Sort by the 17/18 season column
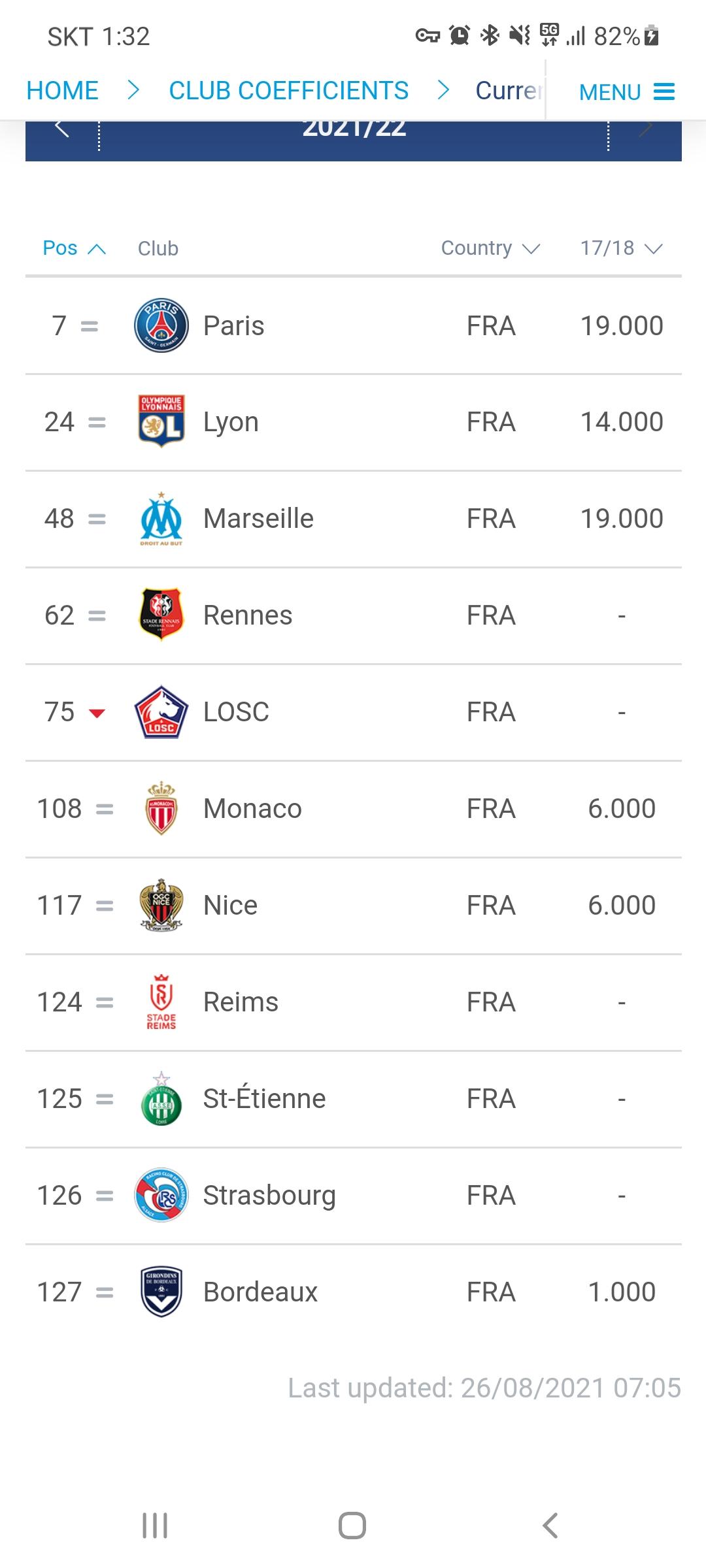 tap(621, 248)
